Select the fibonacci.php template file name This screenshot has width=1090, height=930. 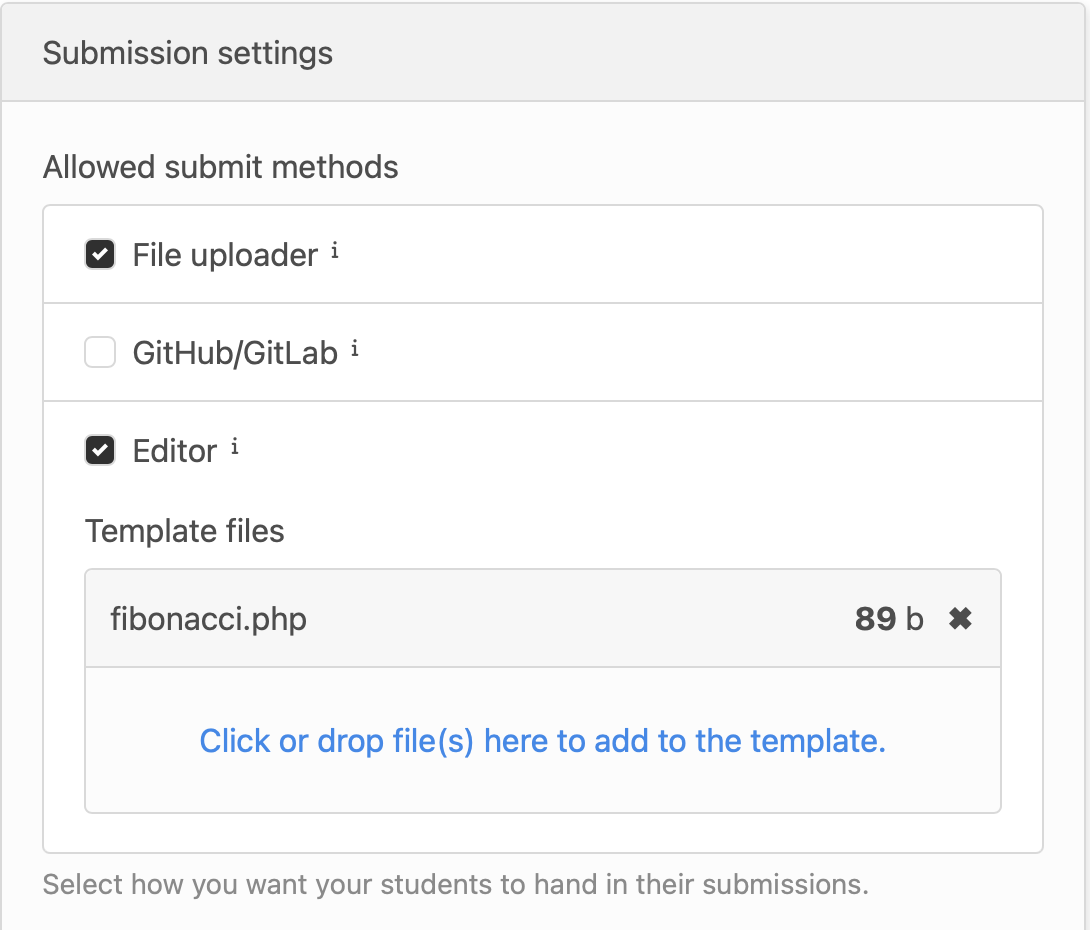click(x=208, y=619)
